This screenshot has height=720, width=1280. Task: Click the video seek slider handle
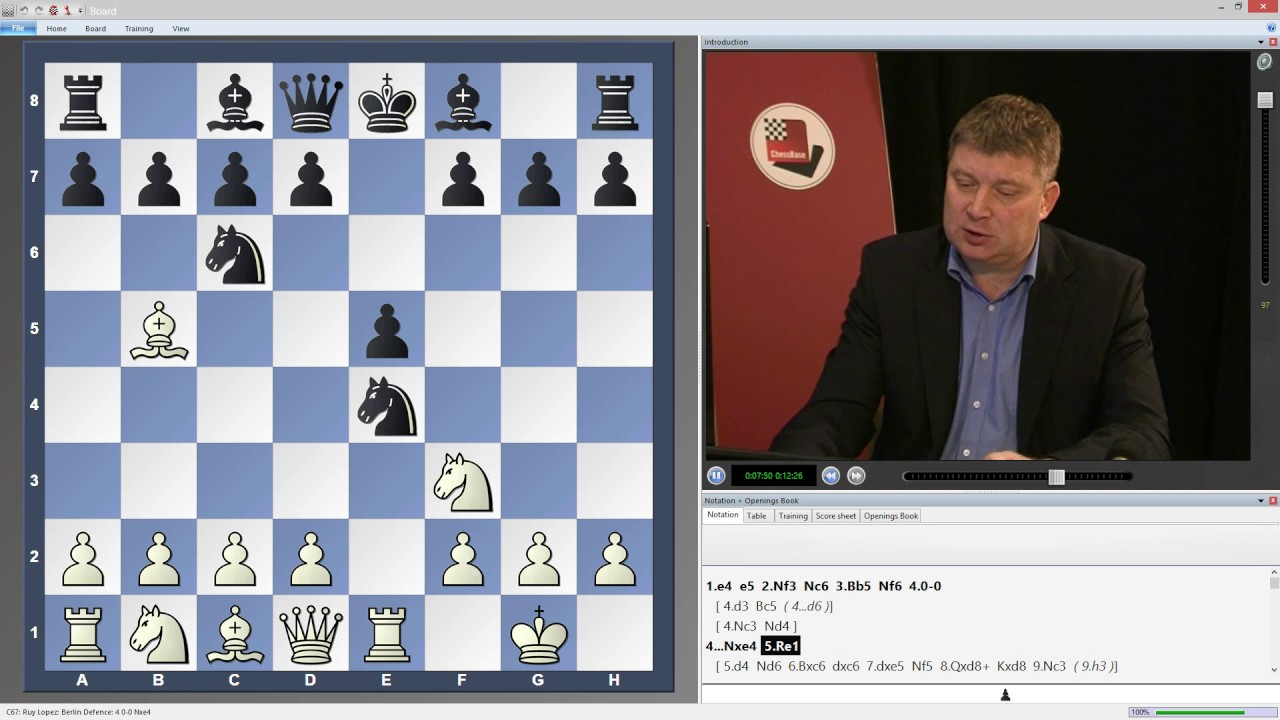tap(1057, 477)
